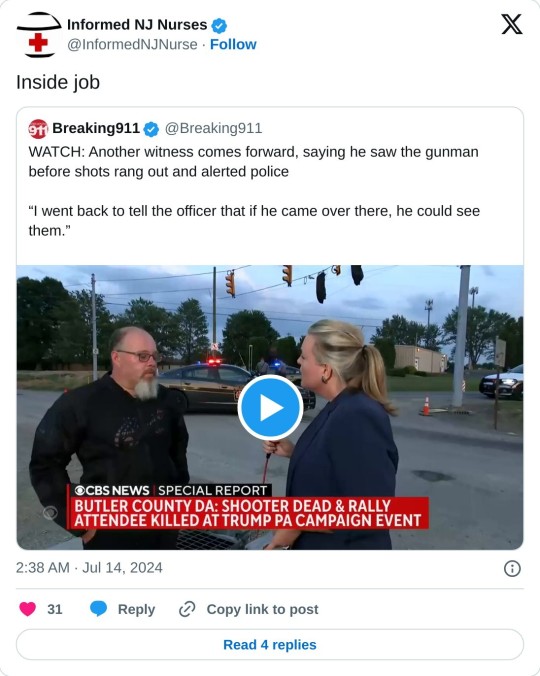Open Informed NJ Nurses profile name
The width and height of the screenshot is (540, 676).
[137, 25]
